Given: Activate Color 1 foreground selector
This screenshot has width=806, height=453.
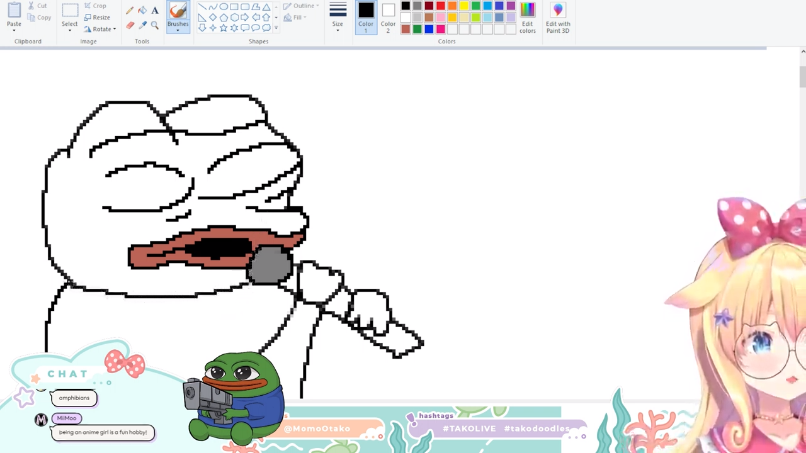Looking at the screenshot, I should [366, 17].
